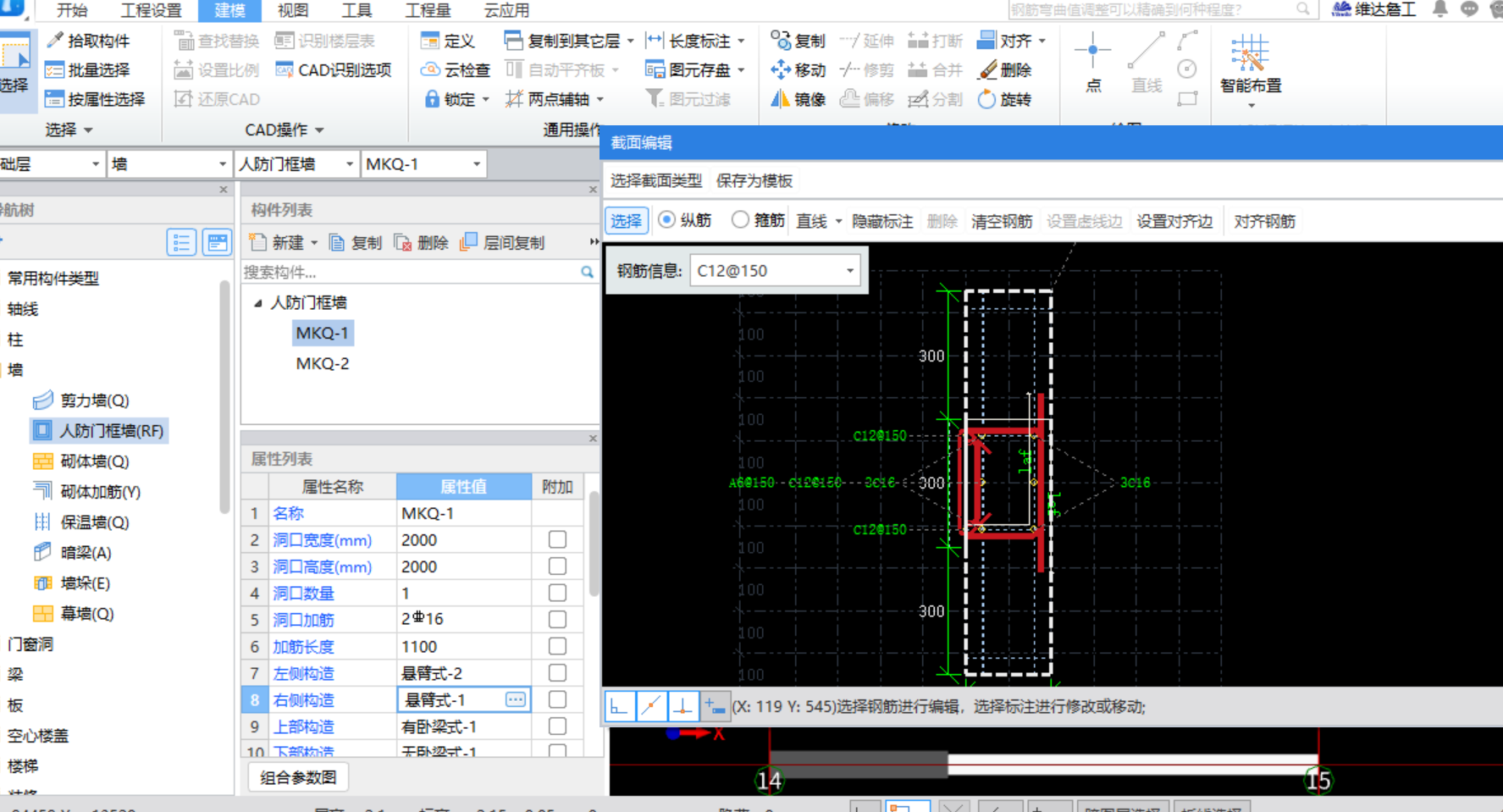Screen dimensions: 1503x812
Task: Open the 工程设置 ribbon tab
Action: coord(151,10)
